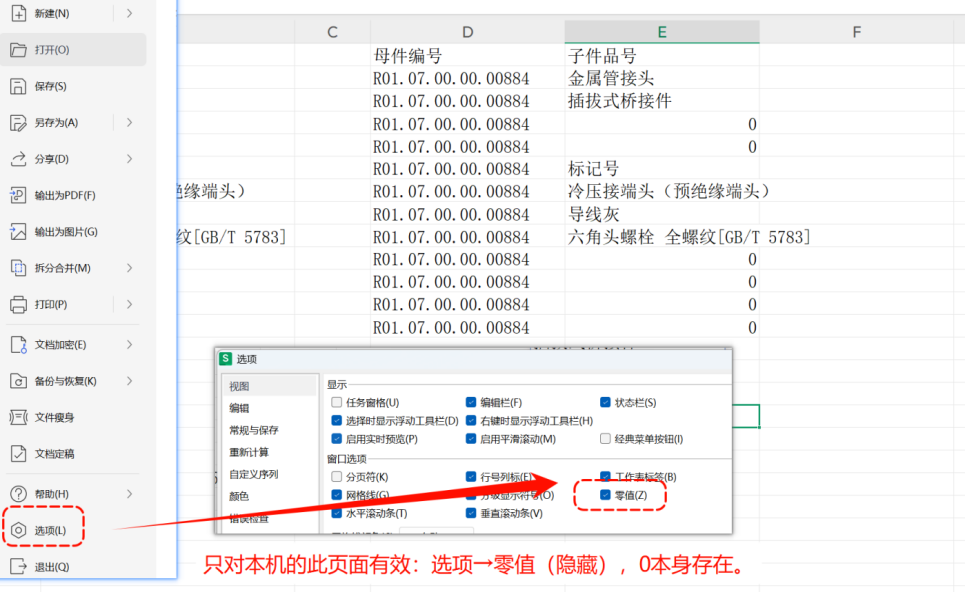Viewport: 965px width, 593px height.
Task: Click the New (新建) file icon
Action: 18,13
